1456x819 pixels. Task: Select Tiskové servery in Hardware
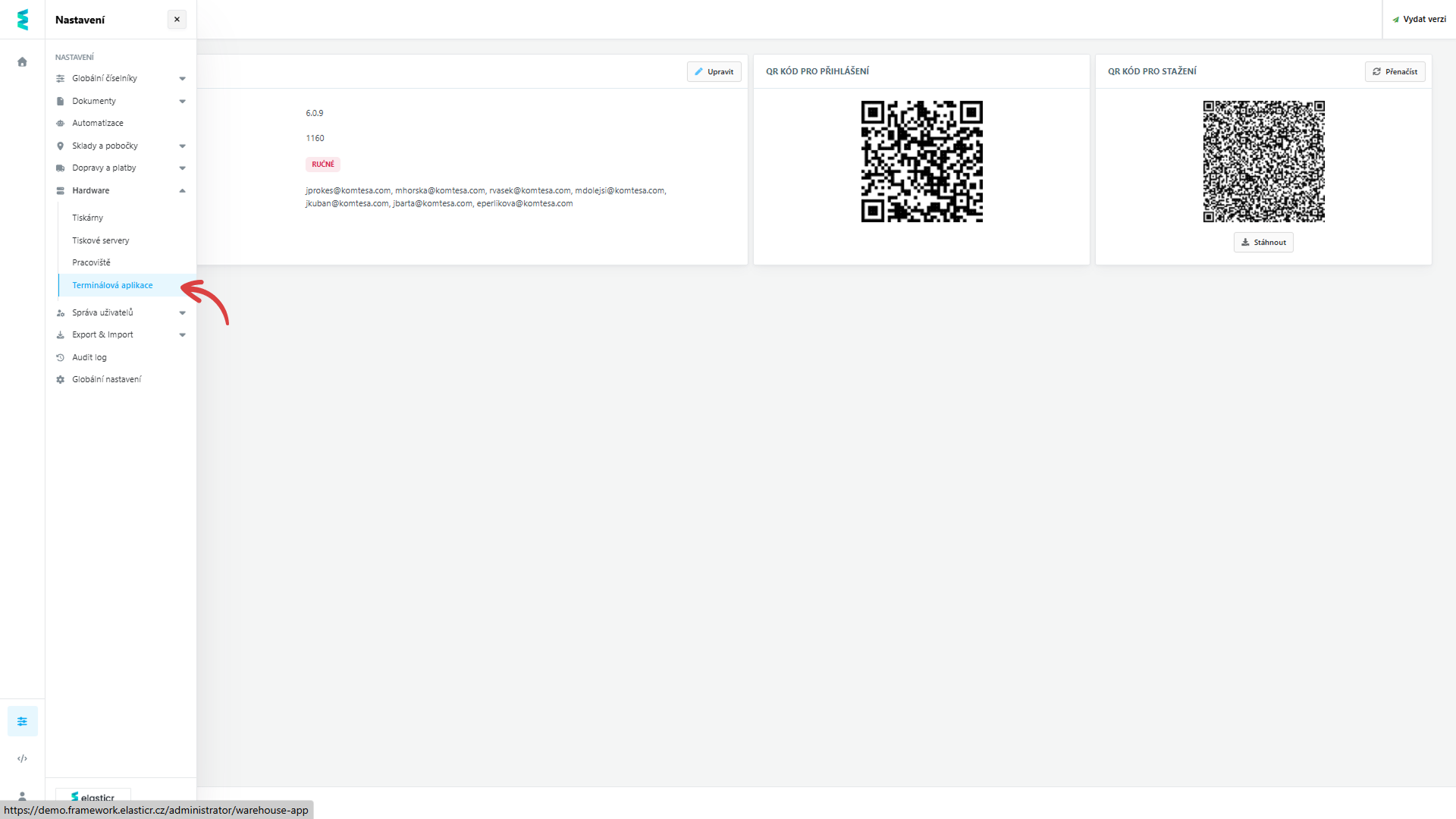(x=100, y=240)
